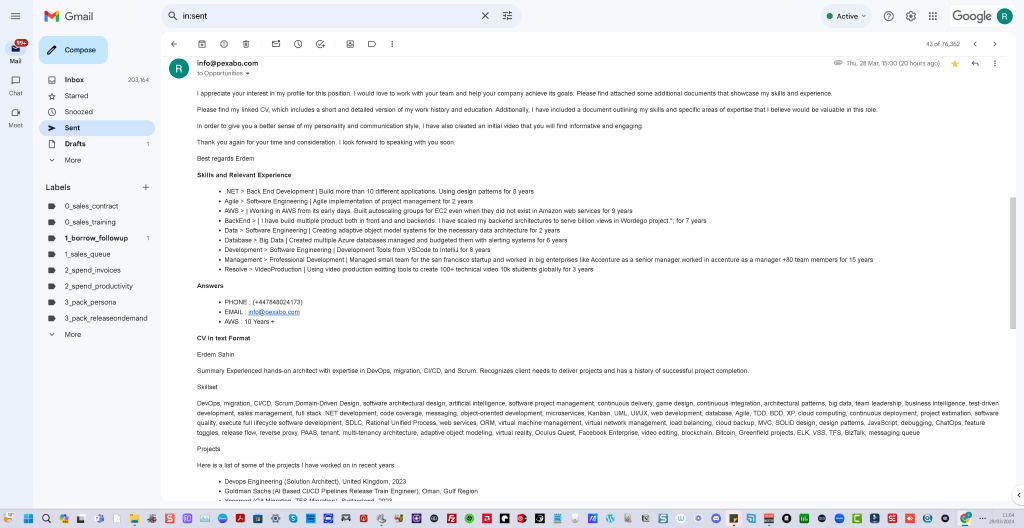Switch to Mail in the left rail

(16, 52)
